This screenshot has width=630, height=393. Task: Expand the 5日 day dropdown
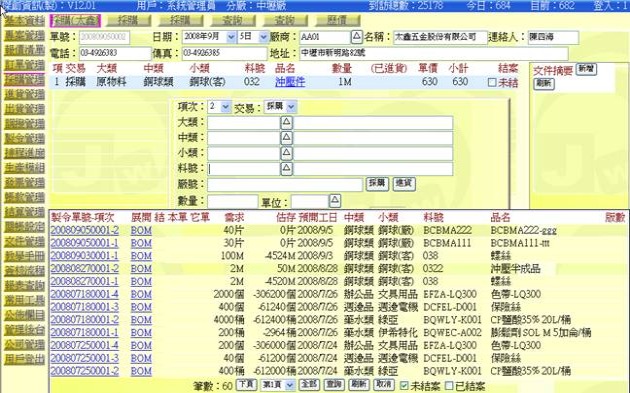(x=253, y=37)
